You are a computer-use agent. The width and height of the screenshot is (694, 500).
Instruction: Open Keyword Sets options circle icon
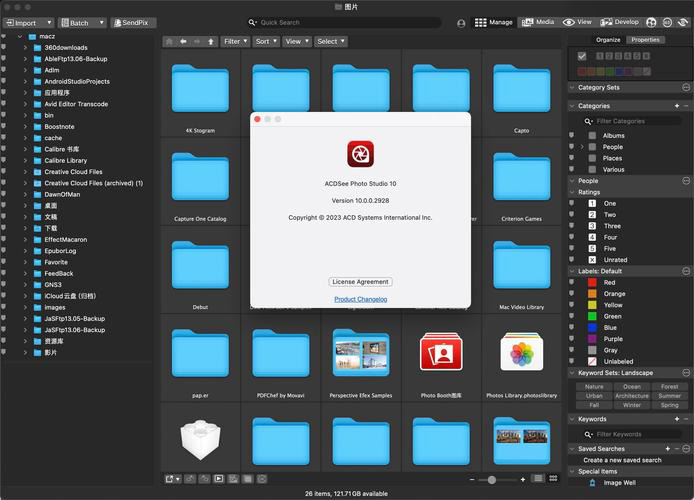point(686,373)
